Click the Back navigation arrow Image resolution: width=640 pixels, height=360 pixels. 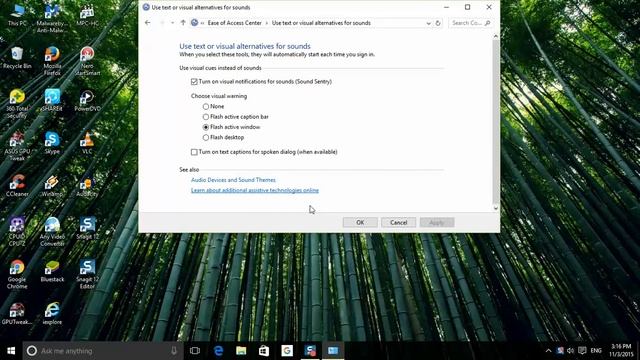[x=148, y=23]
